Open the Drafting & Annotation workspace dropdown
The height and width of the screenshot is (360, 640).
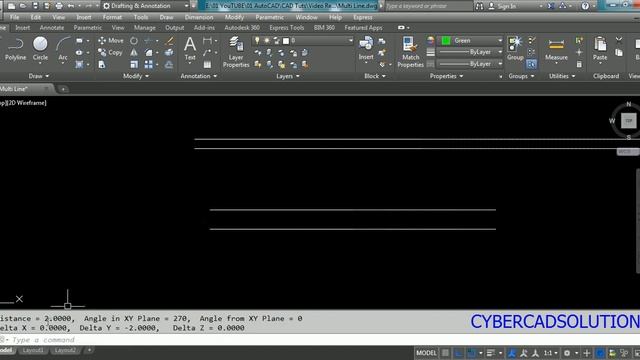click(146, 6)
